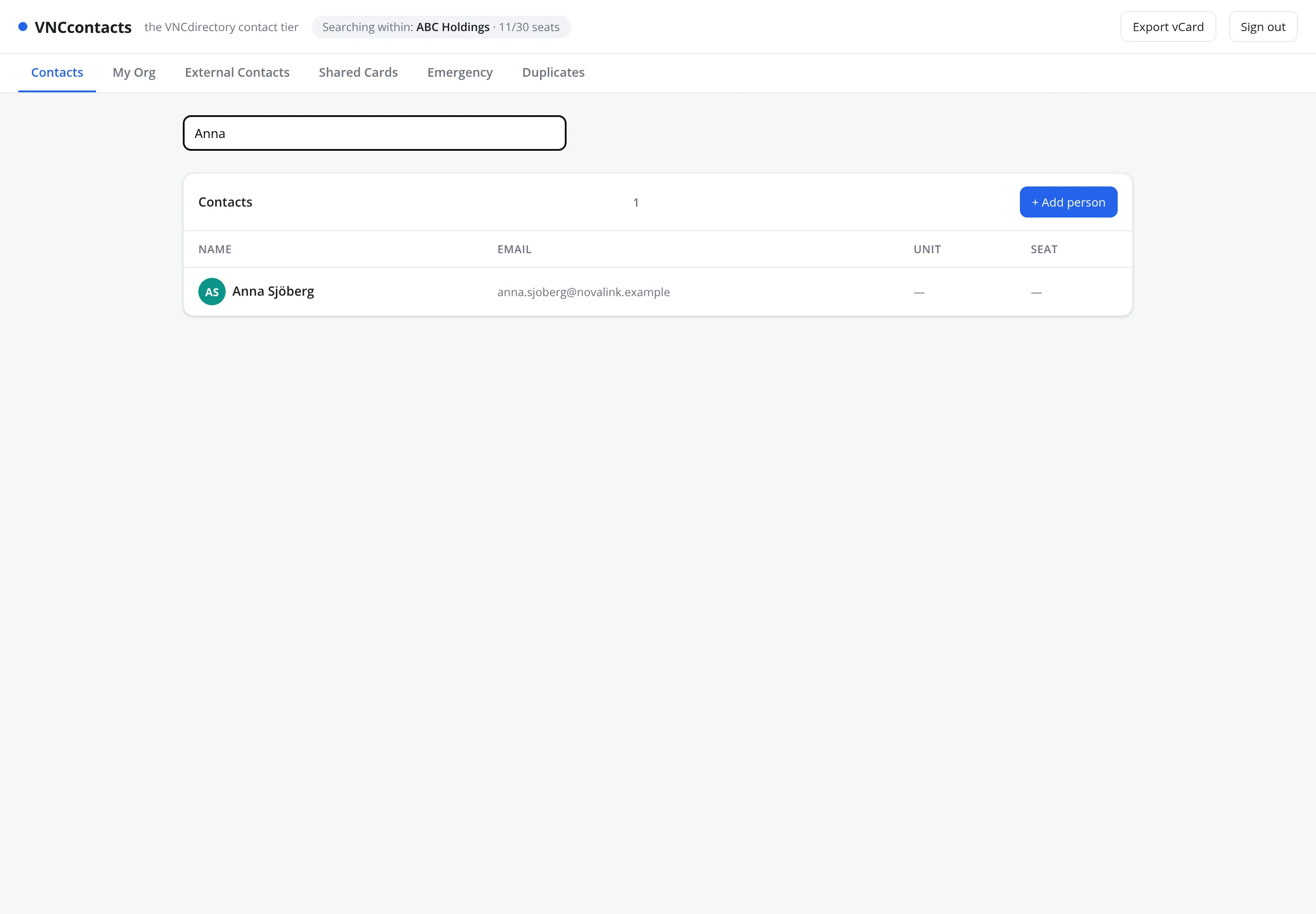The height and width of the screenshot is (914, 1316).
Task: Switch to the Contacts tab
Action: click(57, 72)
